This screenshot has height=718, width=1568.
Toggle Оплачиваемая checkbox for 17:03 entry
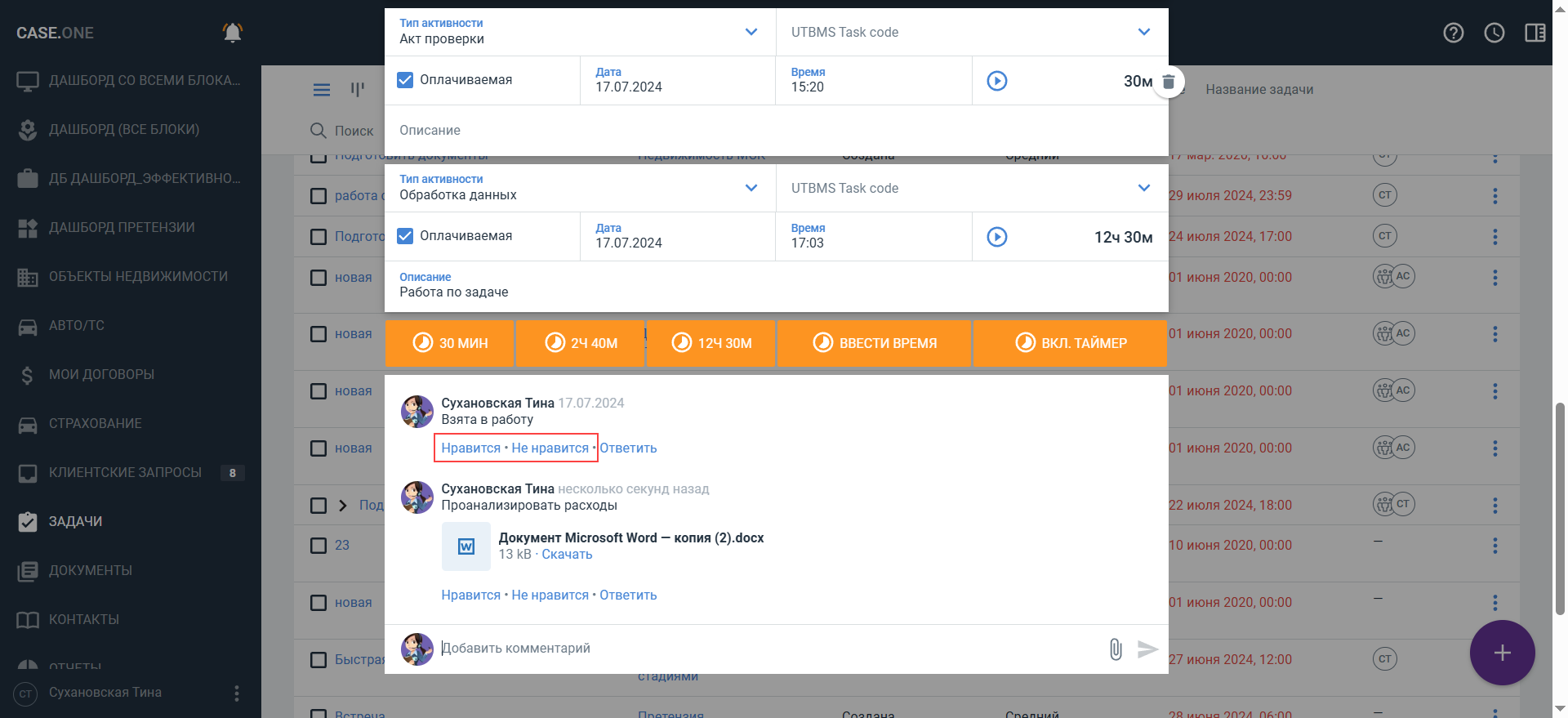405,236
